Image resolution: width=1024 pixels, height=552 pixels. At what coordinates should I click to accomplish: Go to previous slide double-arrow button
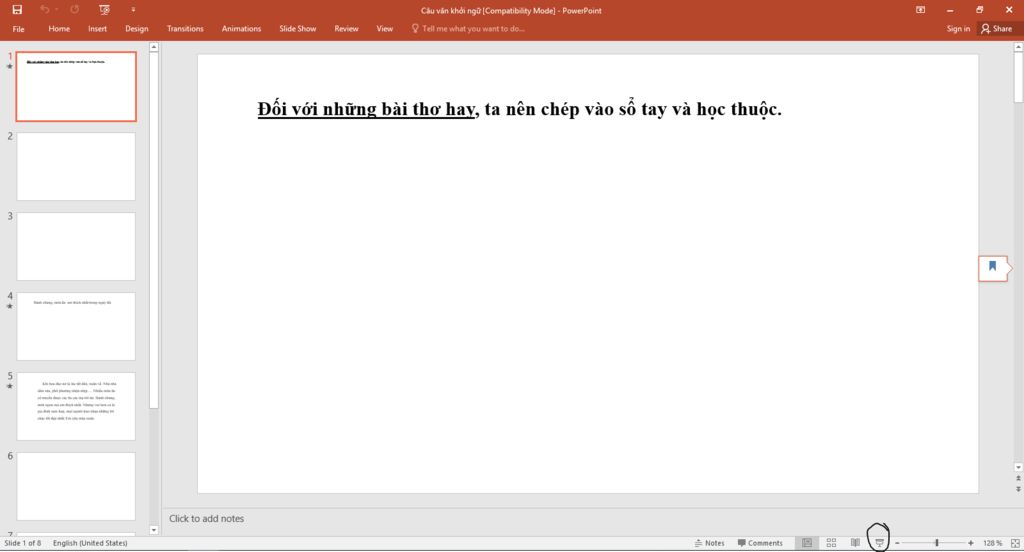click(1018, 479)
